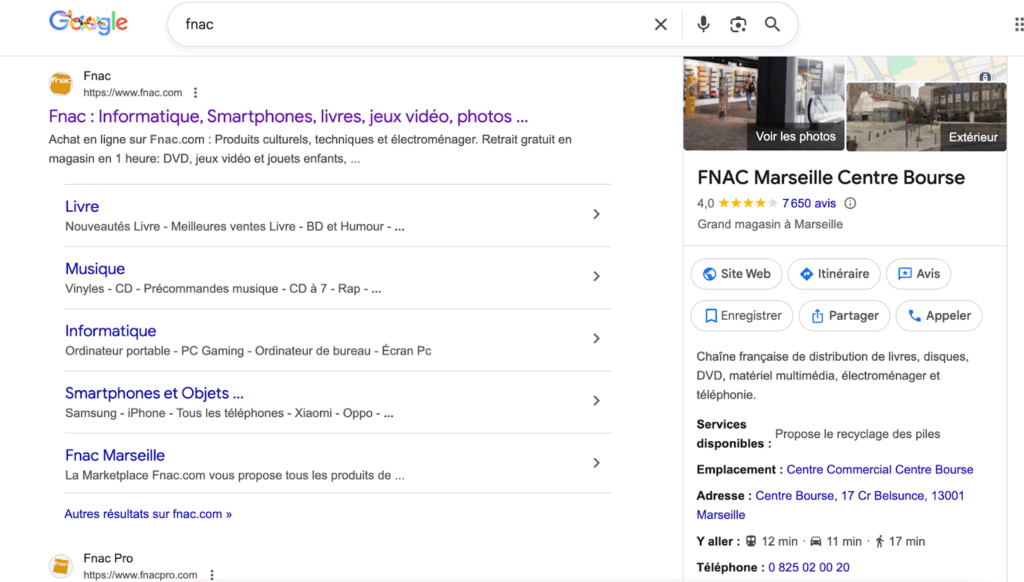Expand the Musique sitelink chevron
Viewport: 1024px width, 582px height.
click(x=596, y=276)
